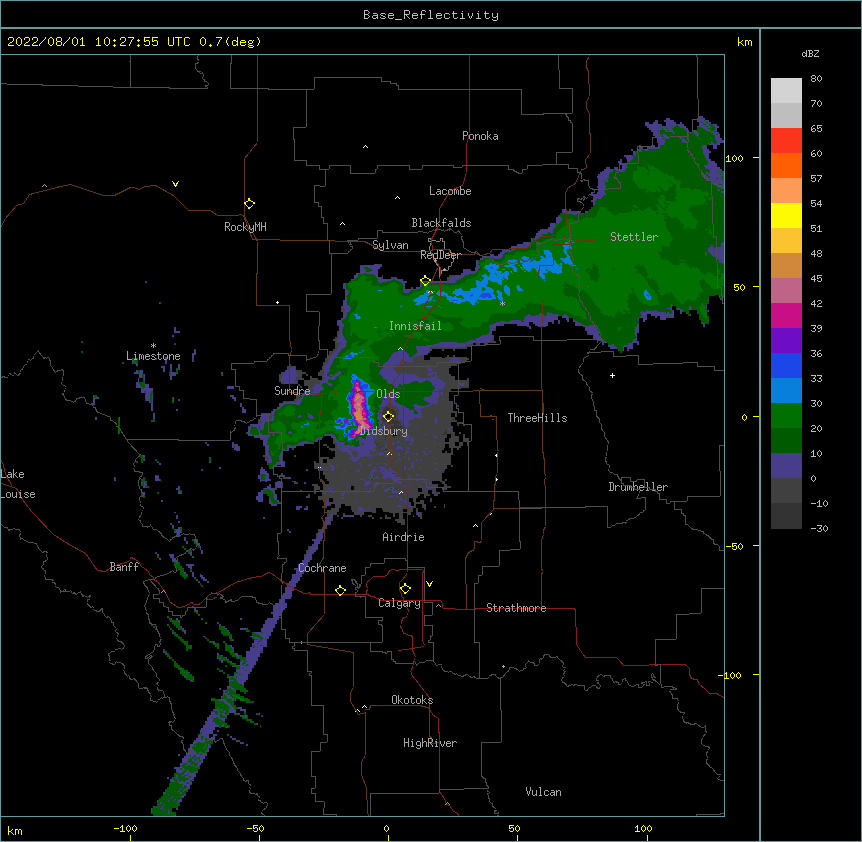Click the green 20-30 dBZ legend swatch
The width and height of the screenshot is (862, 842).
786,416
